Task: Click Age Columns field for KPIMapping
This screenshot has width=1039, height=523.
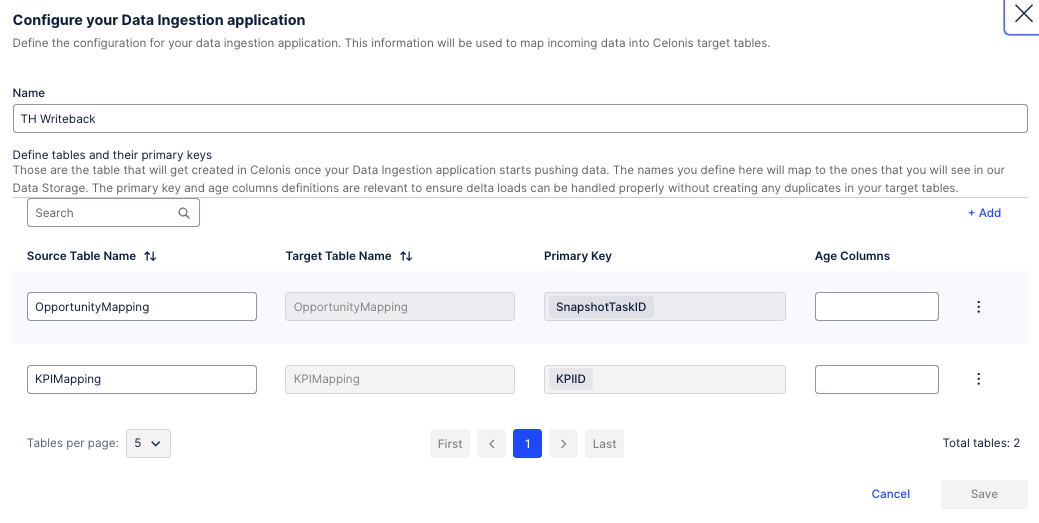Action: [x=876, y=379]
